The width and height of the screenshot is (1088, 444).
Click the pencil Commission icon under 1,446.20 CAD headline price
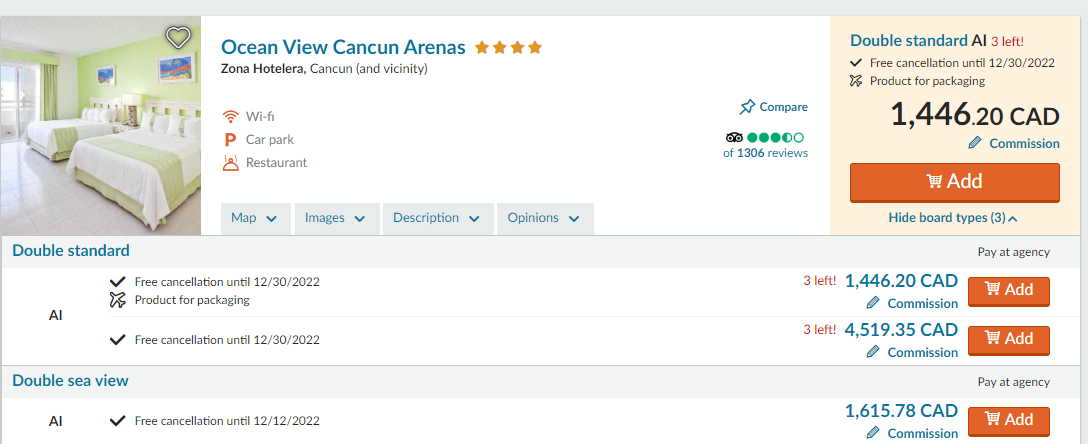point(976,143)
